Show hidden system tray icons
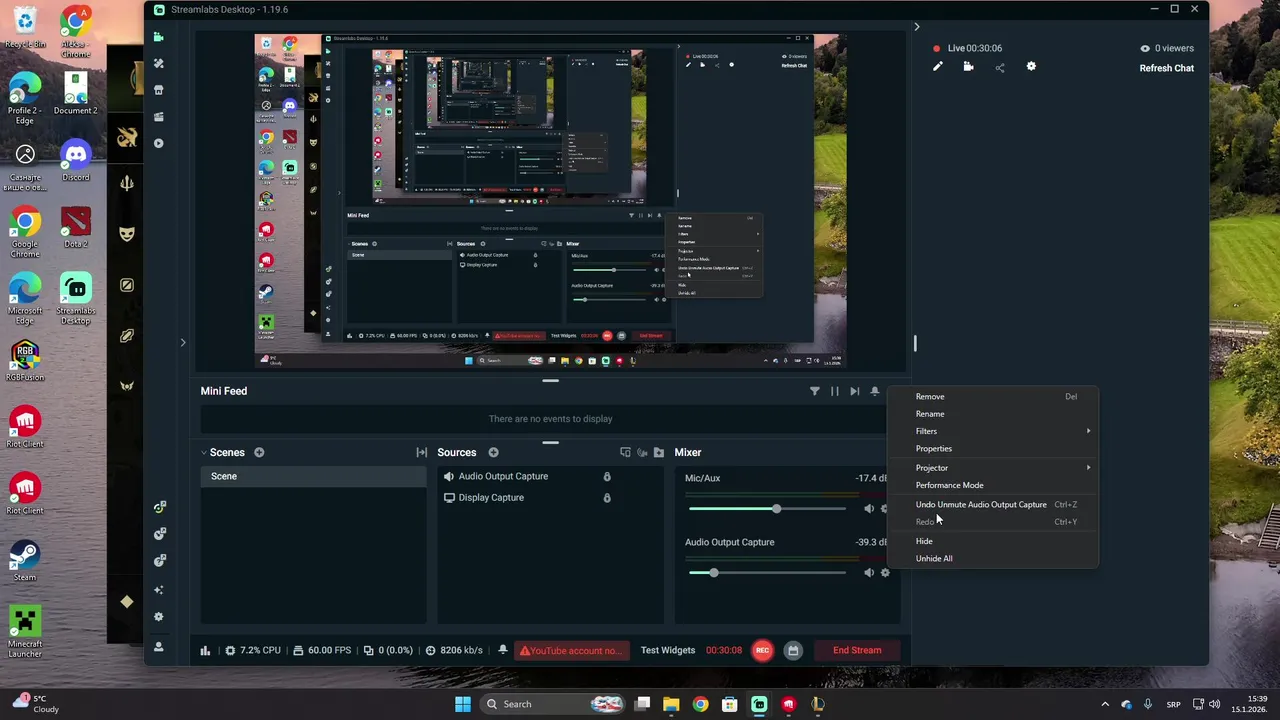Viewport: 1280px width, 720px height. (1105, 704)
